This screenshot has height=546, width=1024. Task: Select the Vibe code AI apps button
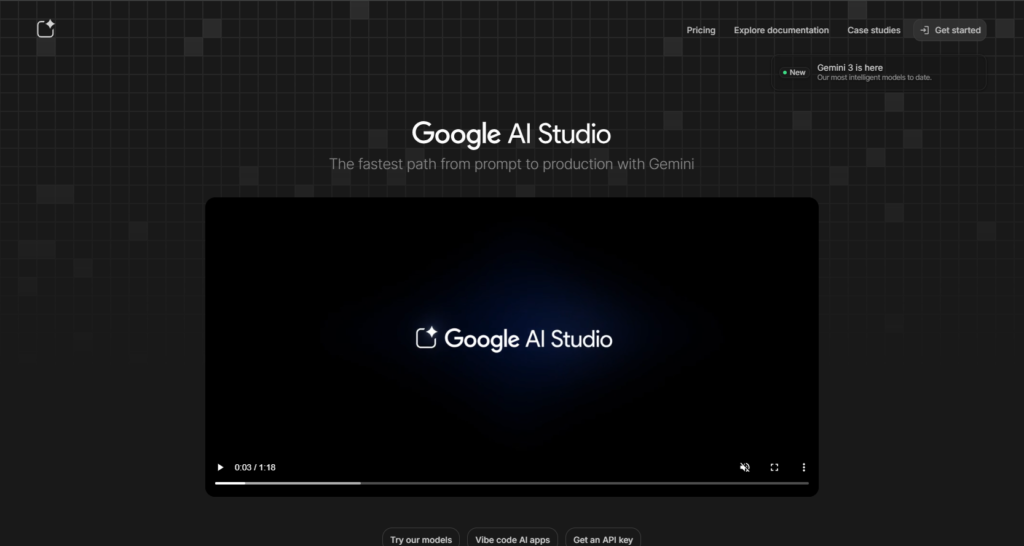[512, 539]
